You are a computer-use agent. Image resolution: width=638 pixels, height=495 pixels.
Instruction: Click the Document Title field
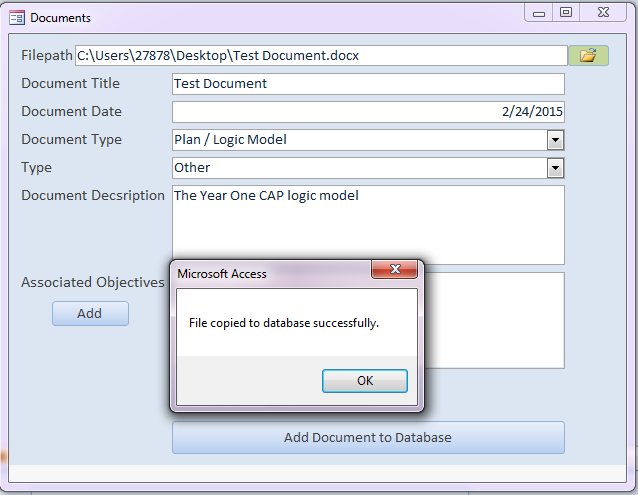[x=368, y=84]
